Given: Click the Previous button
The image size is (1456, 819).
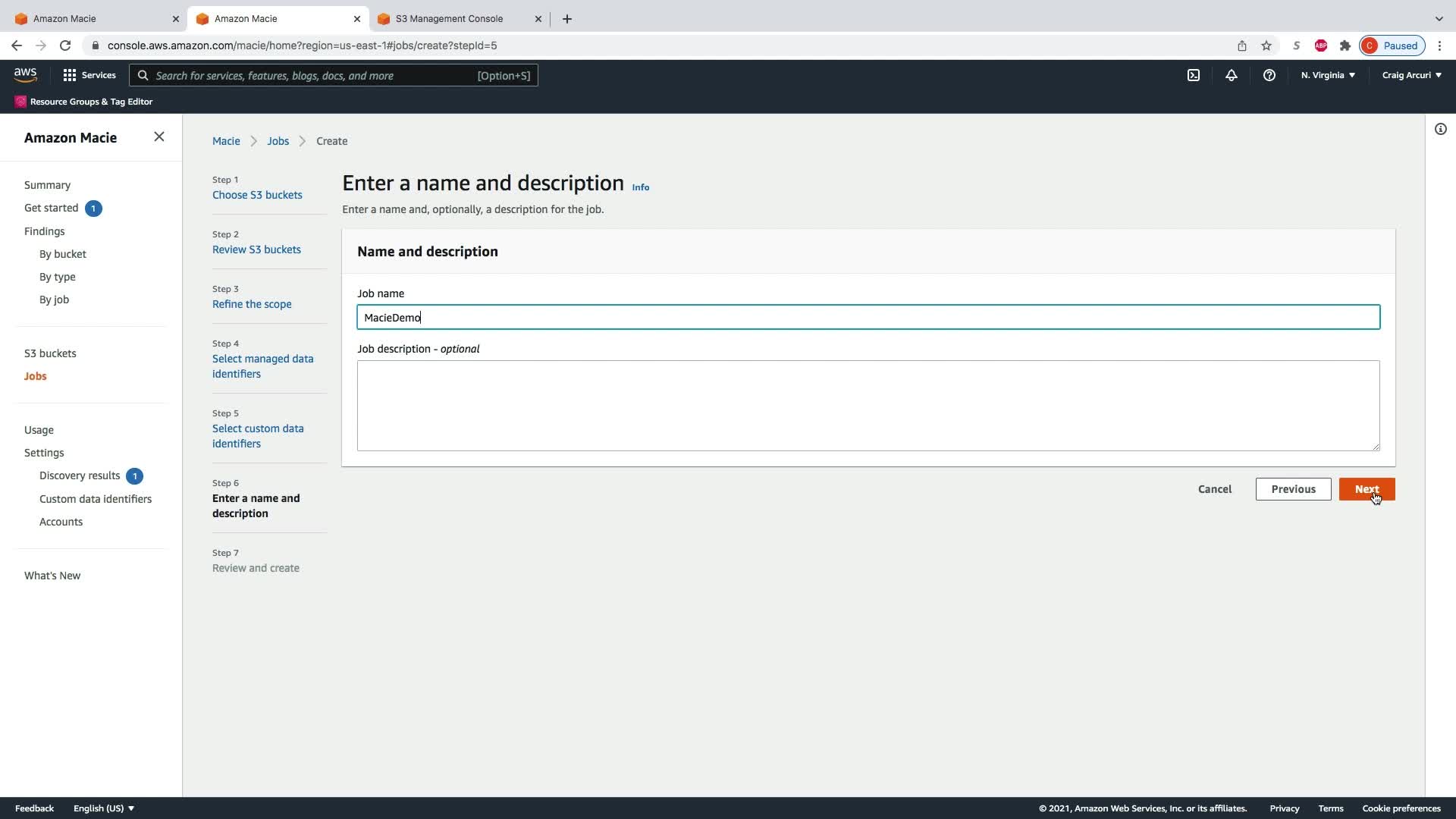Looking at the screenshot, I should 1293,489.
